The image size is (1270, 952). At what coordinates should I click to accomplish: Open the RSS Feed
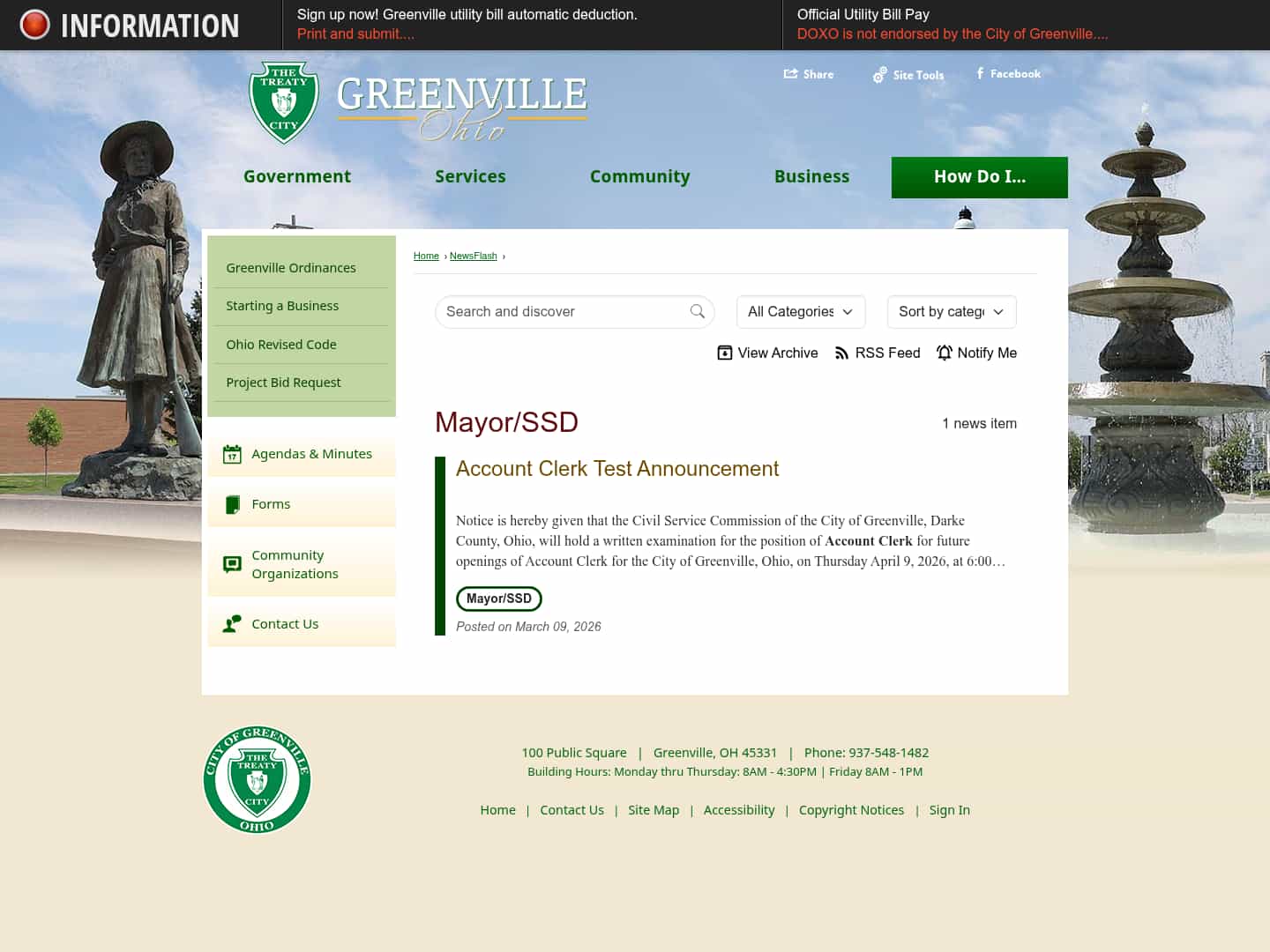click(x=842, y=353)
